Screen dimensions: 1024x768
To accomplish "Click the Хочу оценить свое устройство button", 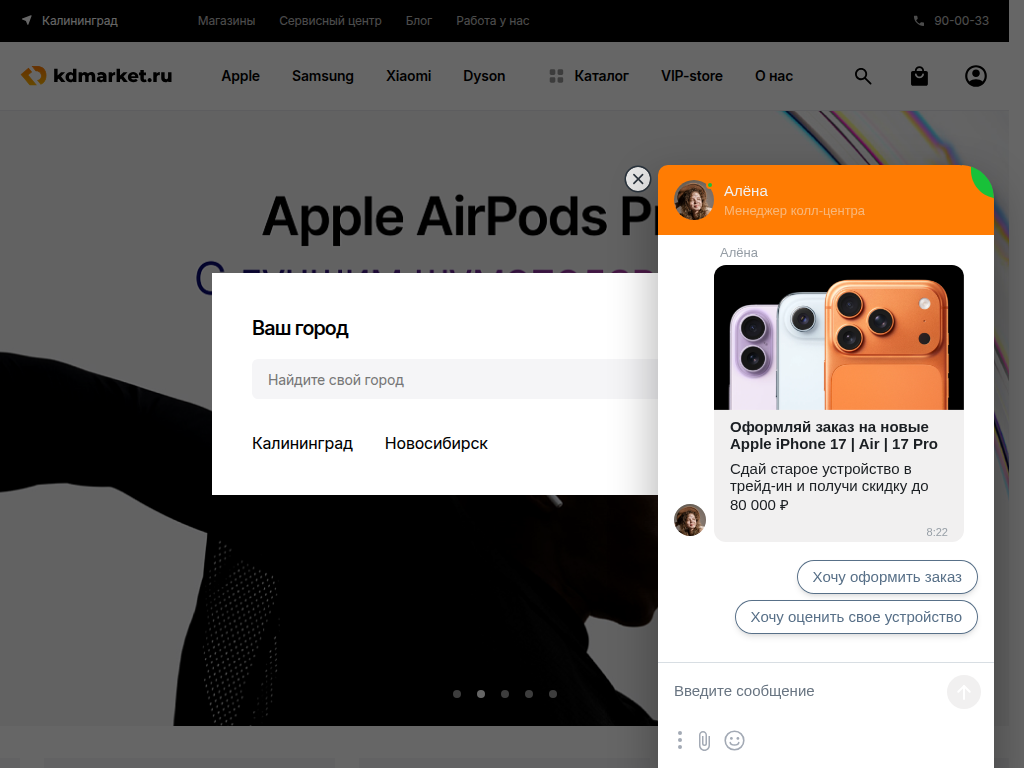I will pos(855,617).
